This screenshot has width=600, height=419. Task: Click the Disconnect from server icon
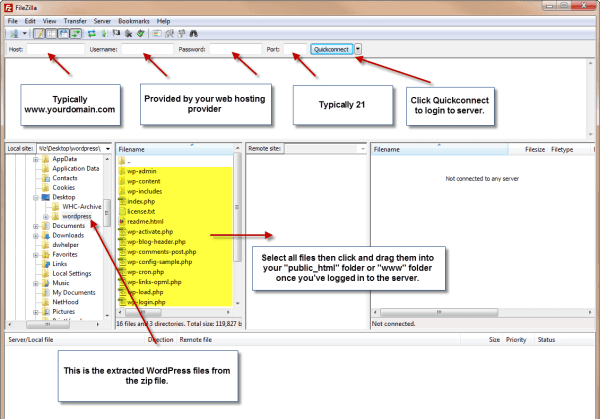click(x=129, y=34)
